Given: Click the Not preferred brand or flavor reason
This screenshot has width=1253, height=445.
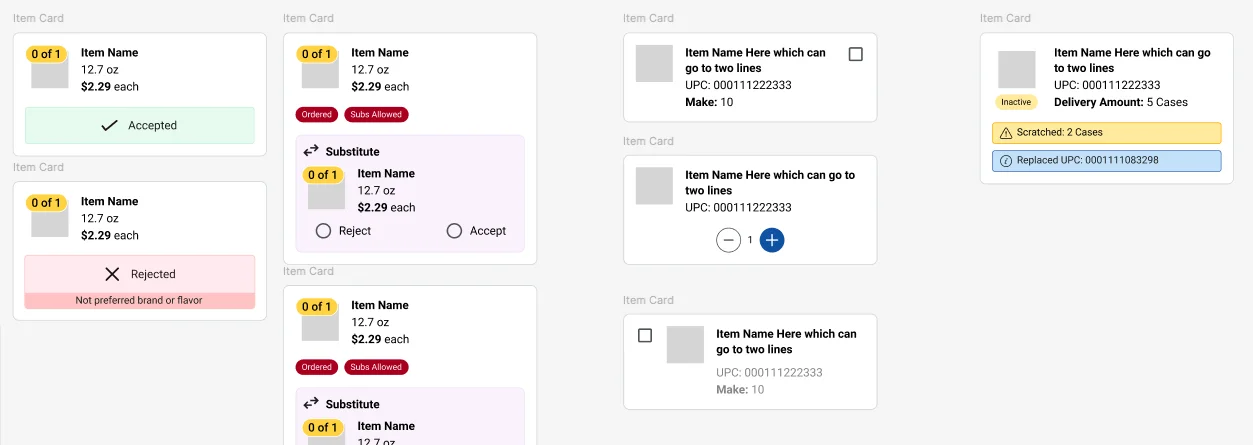Looking at the screenshot, I should click(139, 300).
